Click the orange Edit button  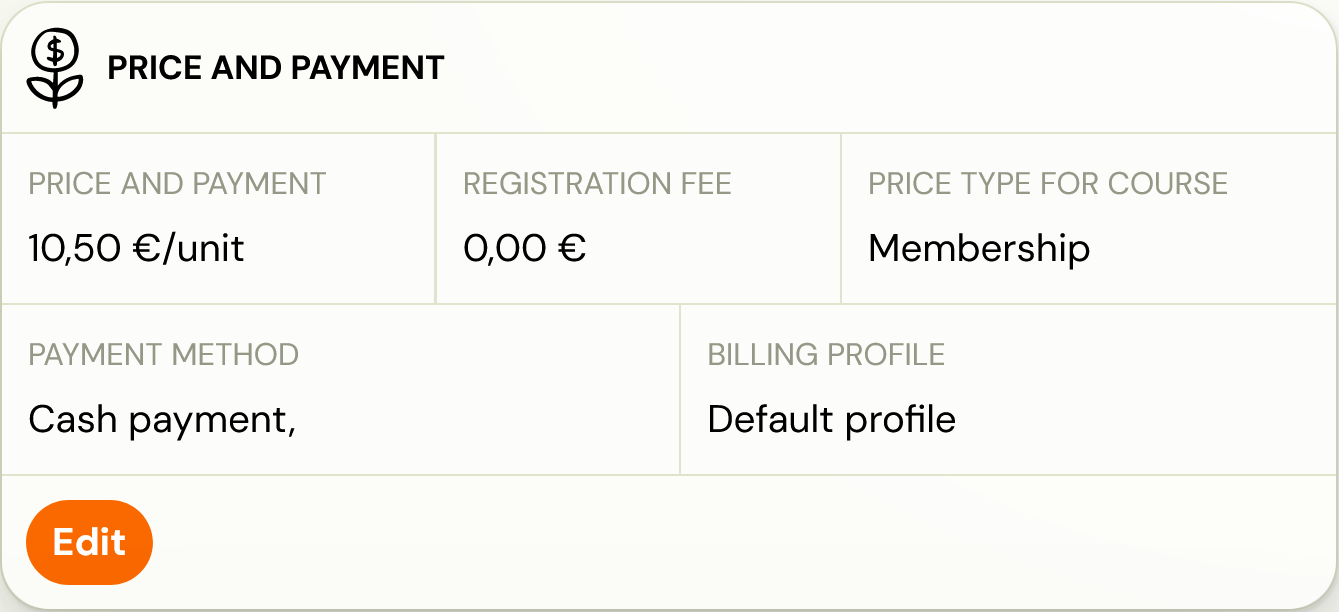[x=89, y=542]
